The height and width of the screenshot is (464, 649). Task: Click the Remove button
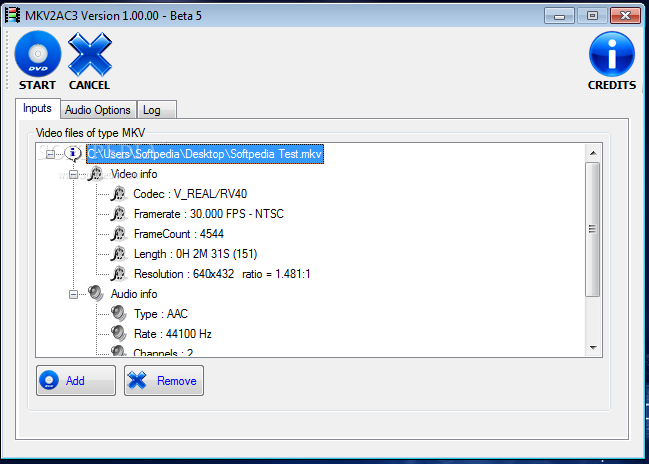[x=164, y=380]
